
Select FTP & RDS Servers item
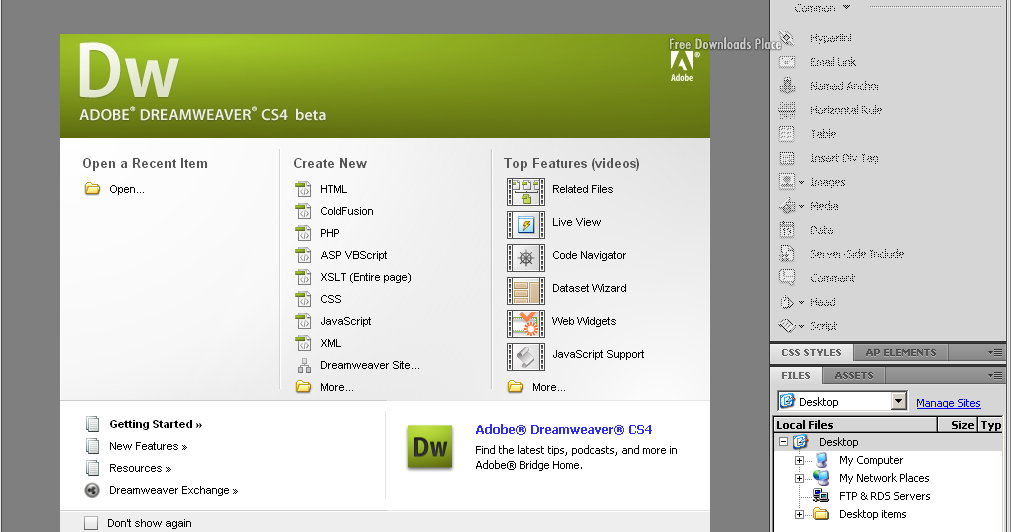tap(884, 496)
